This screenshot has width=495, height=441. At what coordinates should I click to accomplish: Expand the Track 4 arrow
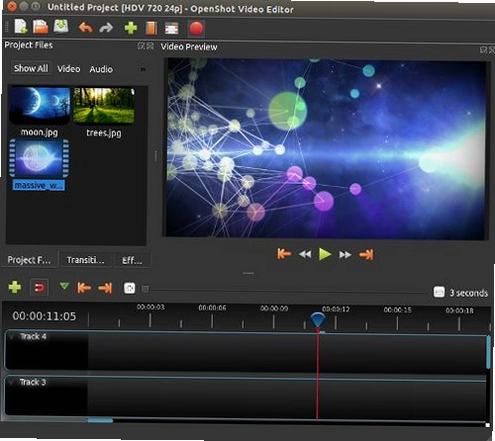pyautogui.click(x=12, y=336)
